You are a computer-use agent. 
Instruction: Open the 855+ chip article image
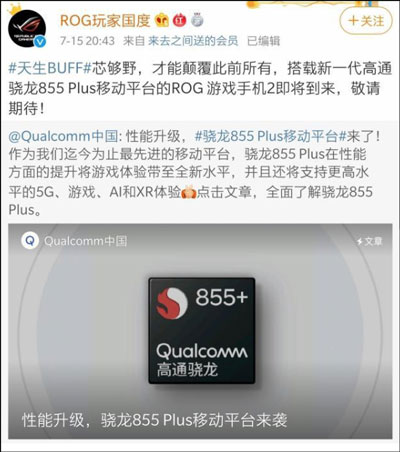(x=200, y=331)
